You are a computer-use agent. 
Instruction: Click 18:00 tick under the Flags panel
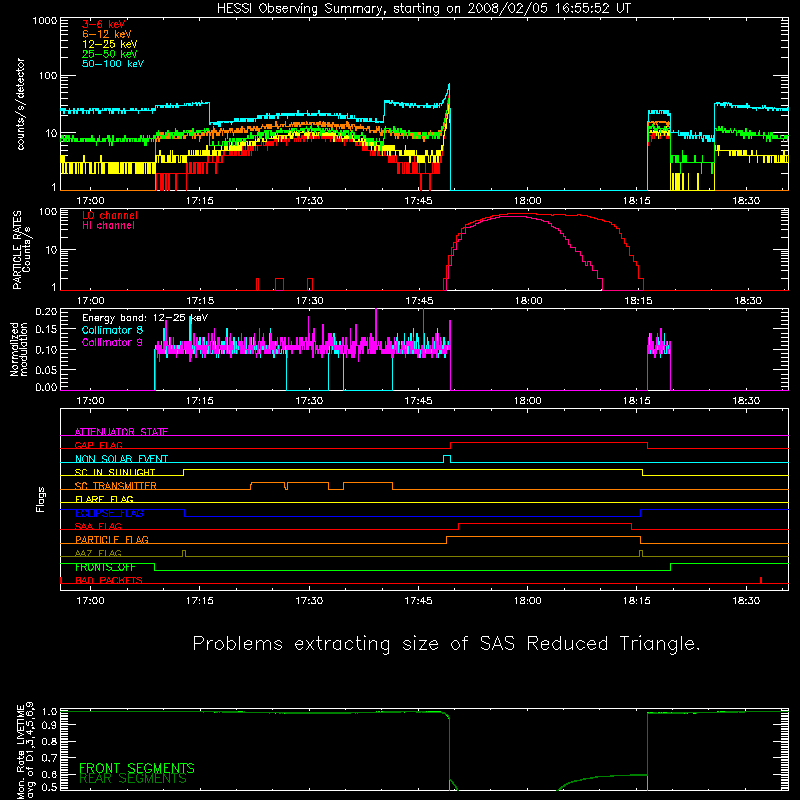click(528, 601)
